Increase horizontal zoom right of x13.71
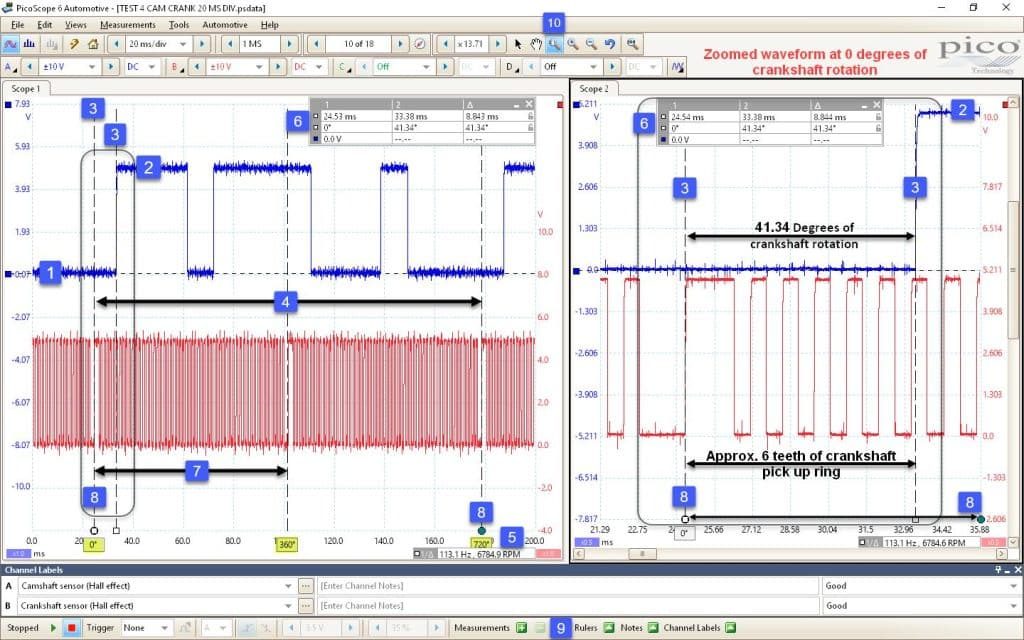 [498, 44]
